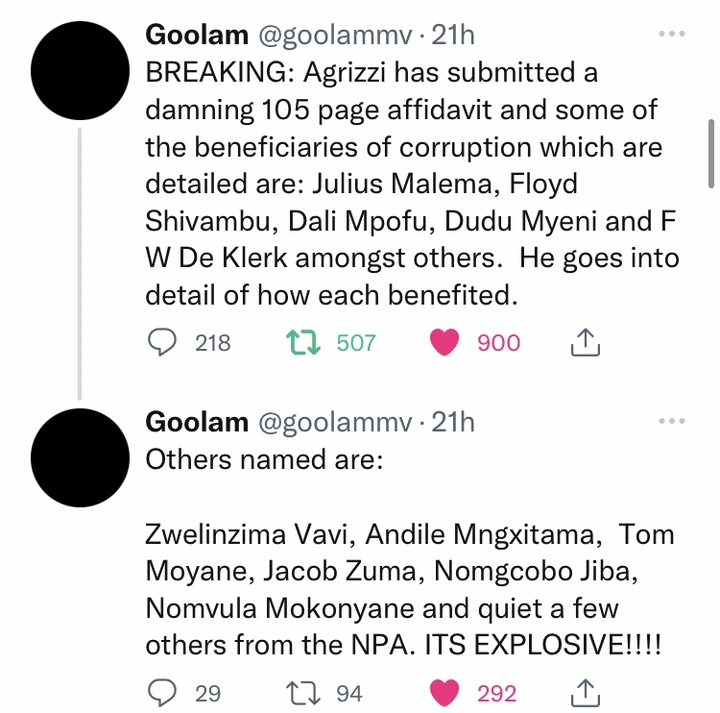Reply to the 'Others named are' tweet
The image size is (720, 713).
(x=162, y=692)
